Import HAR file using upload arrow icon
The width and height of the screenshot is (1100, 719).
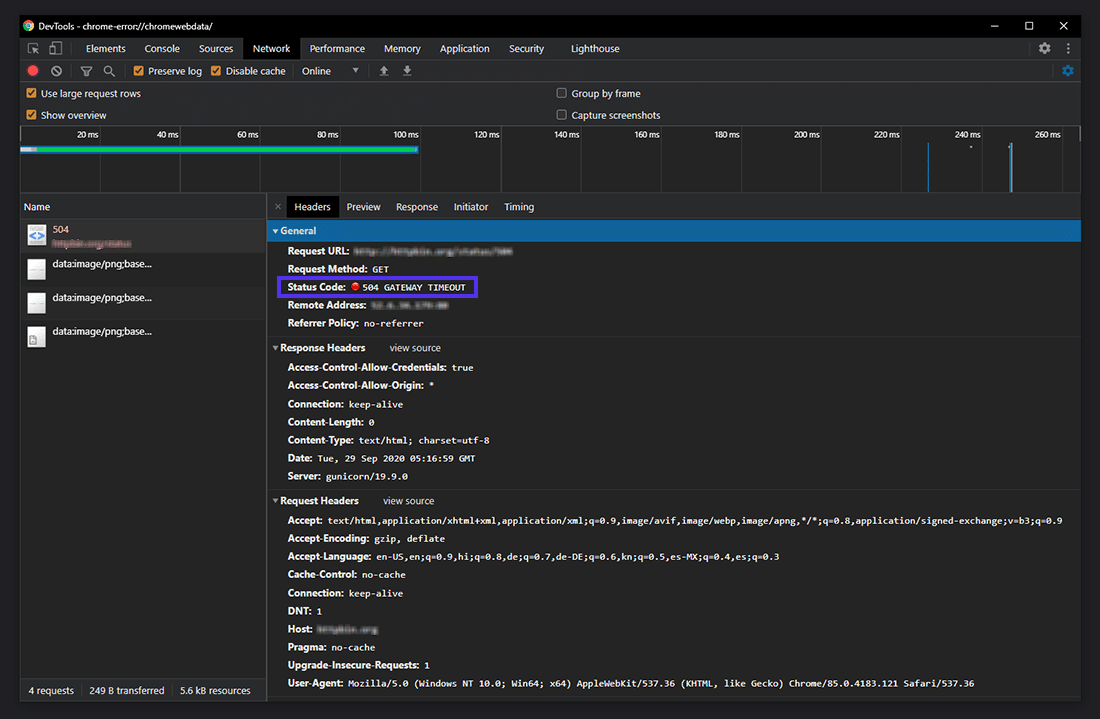tap(384, 70)
